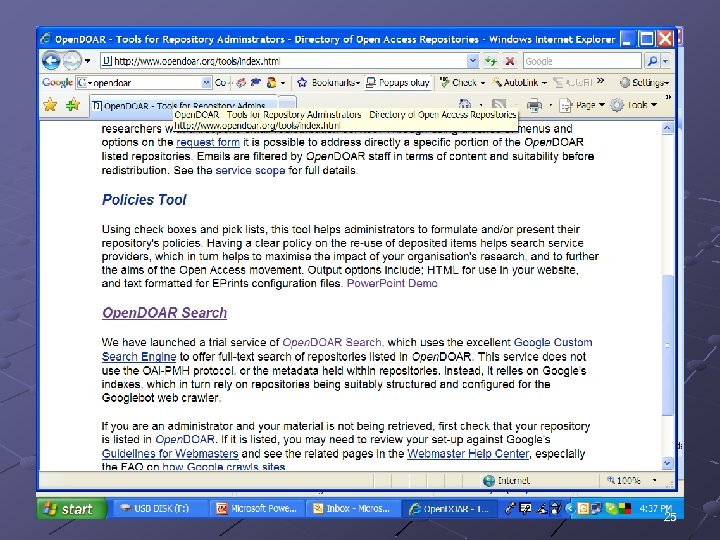720x540 pixels.
Task: Click the Home icon in command bar
Action: pyautogui.click(x=465, y=105)
